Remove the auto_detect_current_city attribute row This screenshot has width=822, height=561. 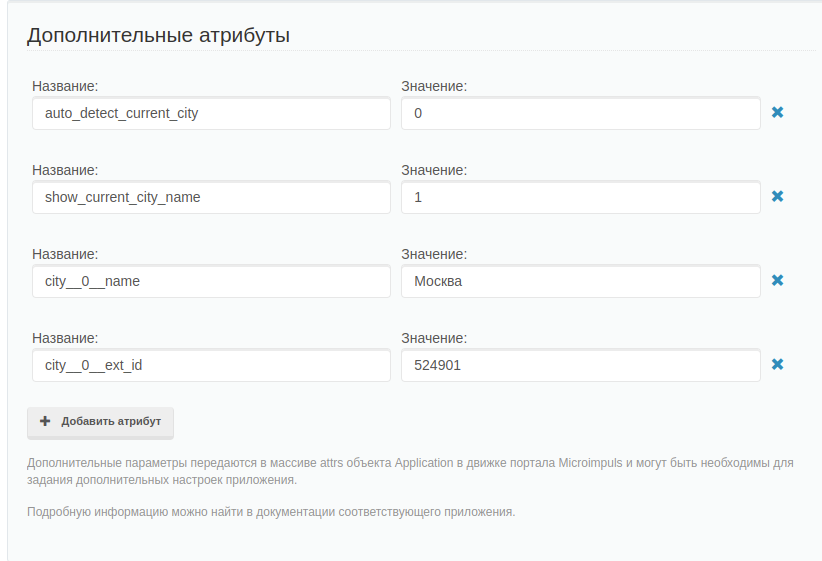point(777,112)
